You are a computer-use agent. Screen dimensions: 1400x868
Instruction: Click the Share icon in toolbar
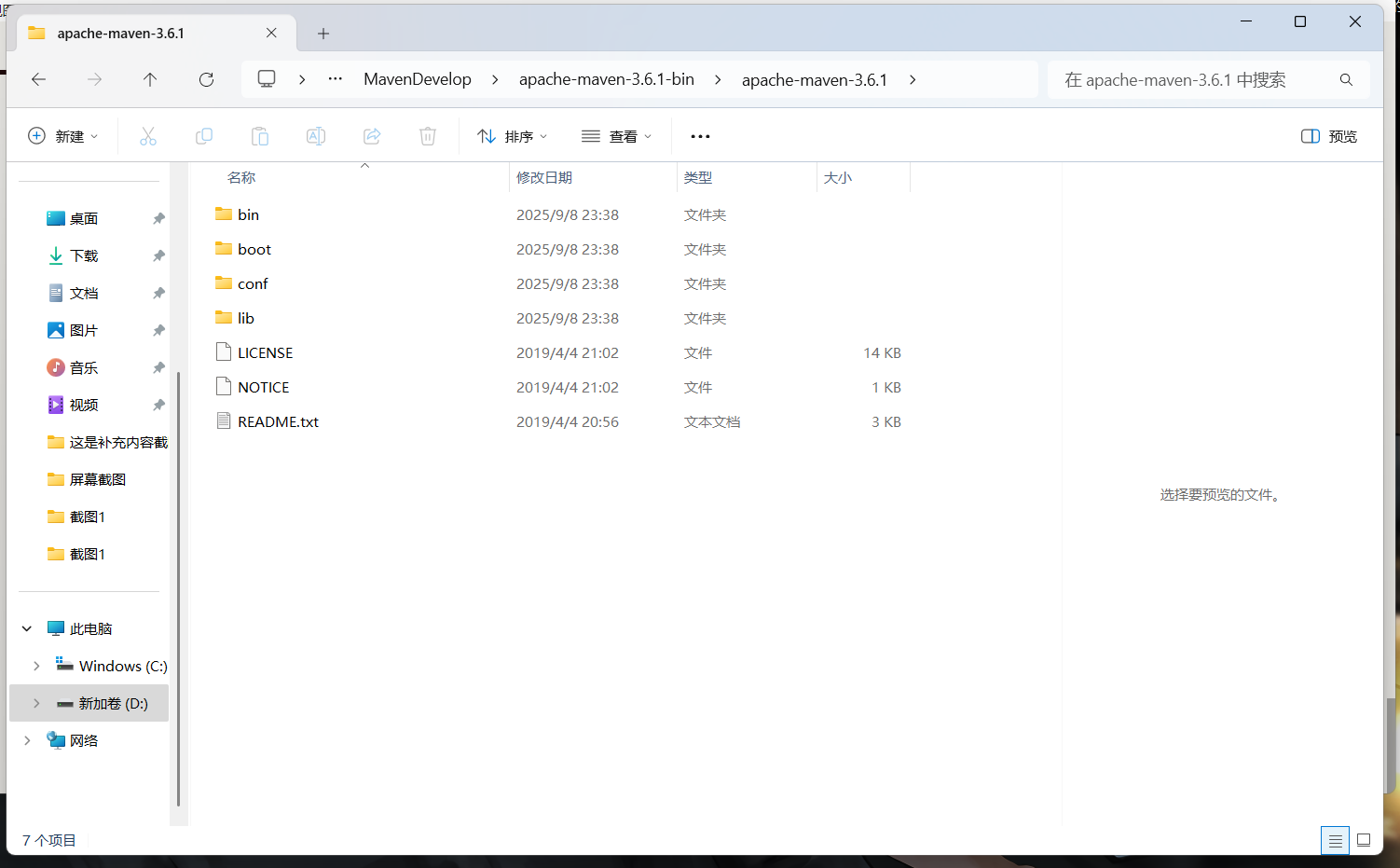(372, 136)
